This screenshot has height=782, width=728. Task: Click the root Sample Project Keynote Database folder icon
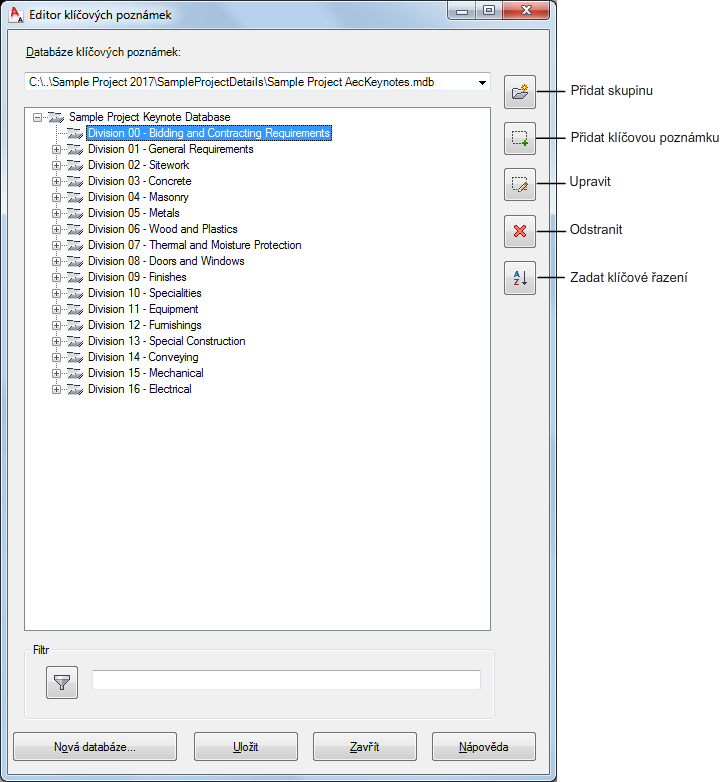[56, 118]
